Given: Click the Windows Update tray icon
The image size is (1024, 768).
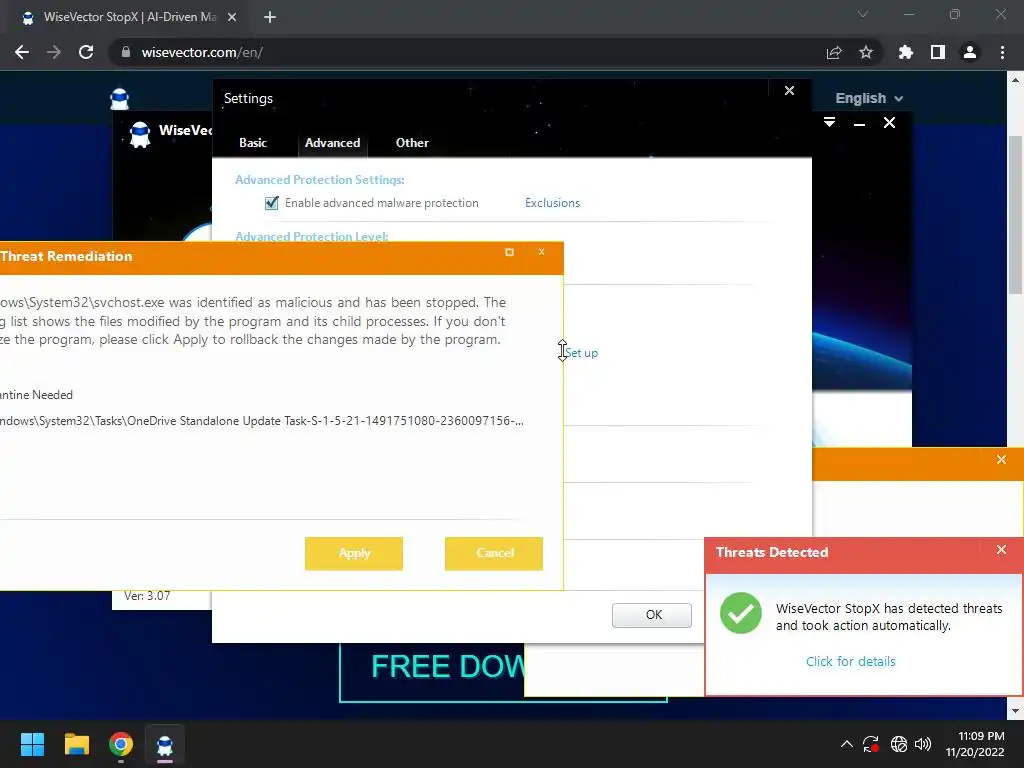Looking at the screenshot, I should tap(871, 744).
